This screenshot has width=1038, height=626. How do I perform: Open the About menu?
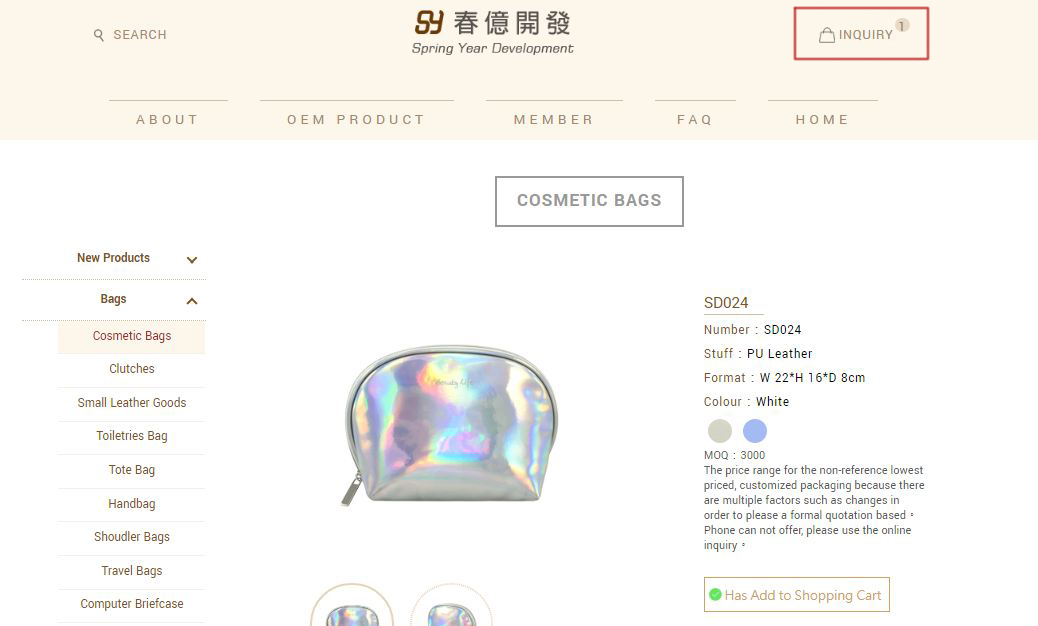coord(168,119)
